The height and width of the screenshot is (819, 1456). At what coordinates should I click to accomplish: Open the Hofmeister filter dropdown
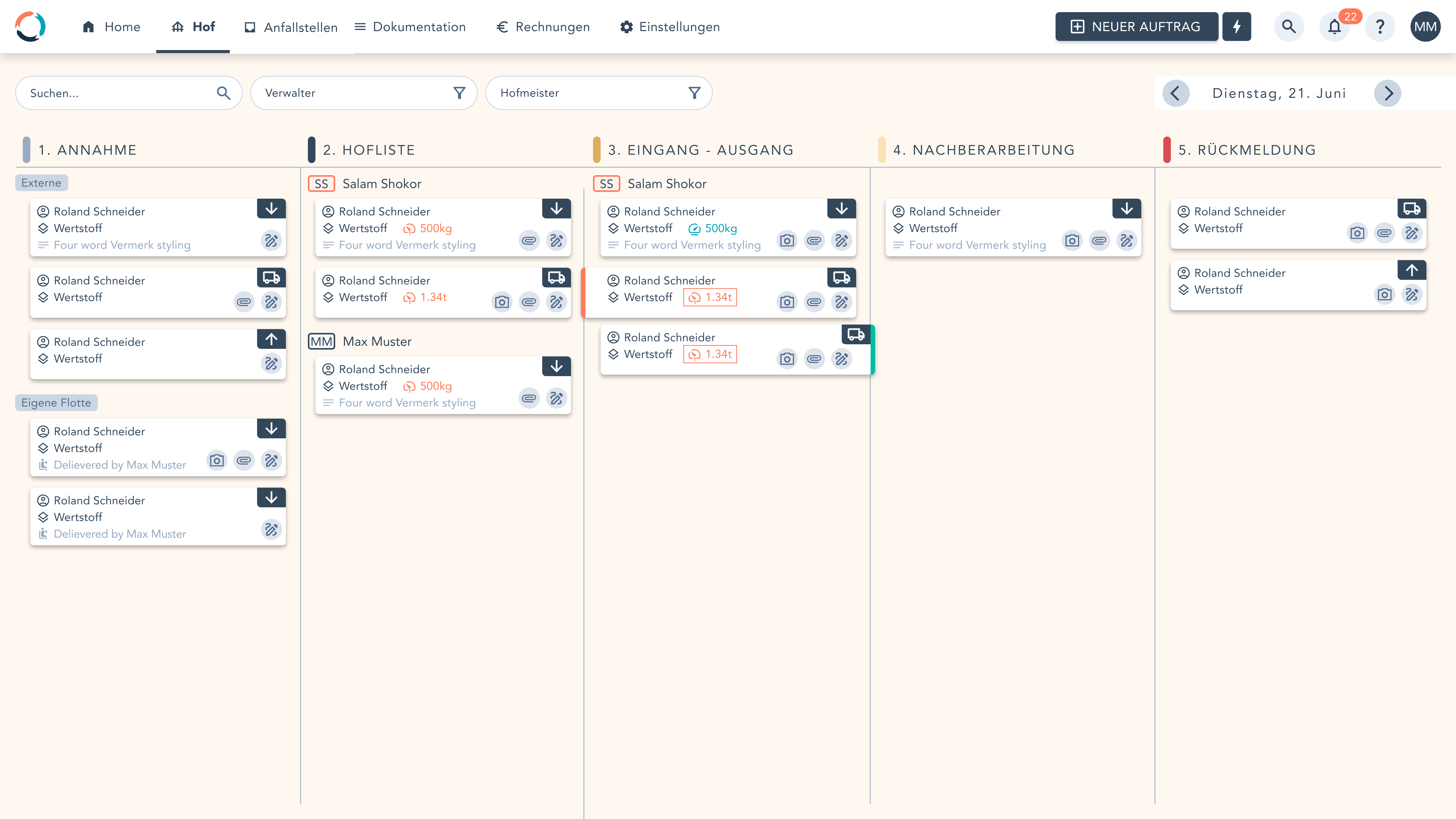click(599, 93)
